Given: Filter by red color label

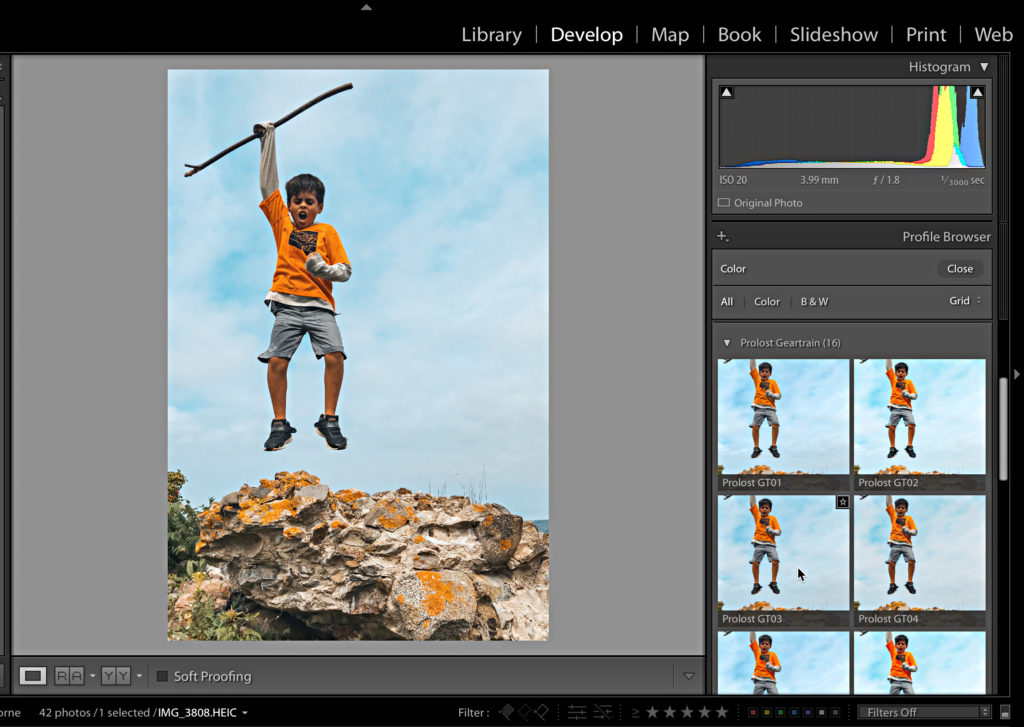Looking at the screenshot, I should click(x=755, y=713).
